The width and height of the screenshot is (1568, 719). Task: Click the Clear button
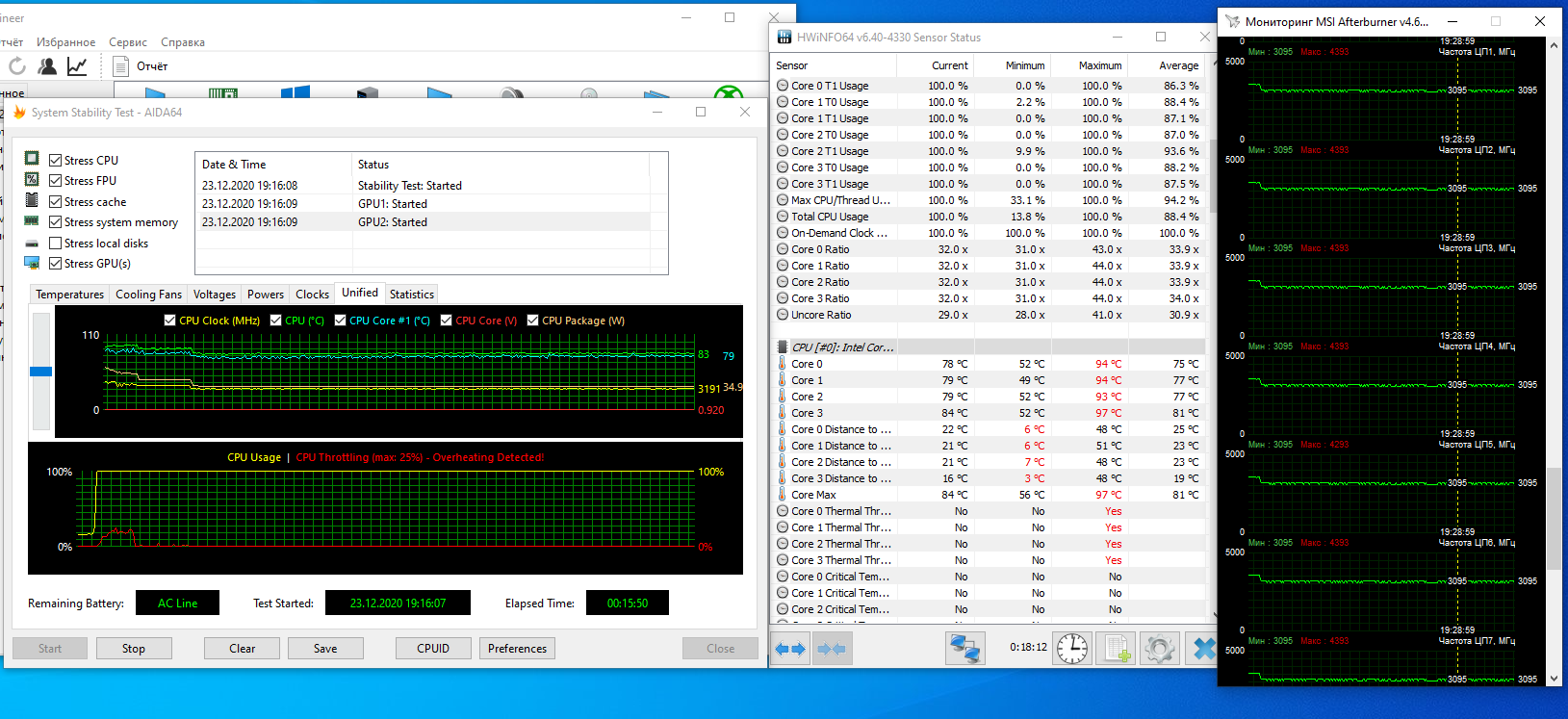point(243,649)
